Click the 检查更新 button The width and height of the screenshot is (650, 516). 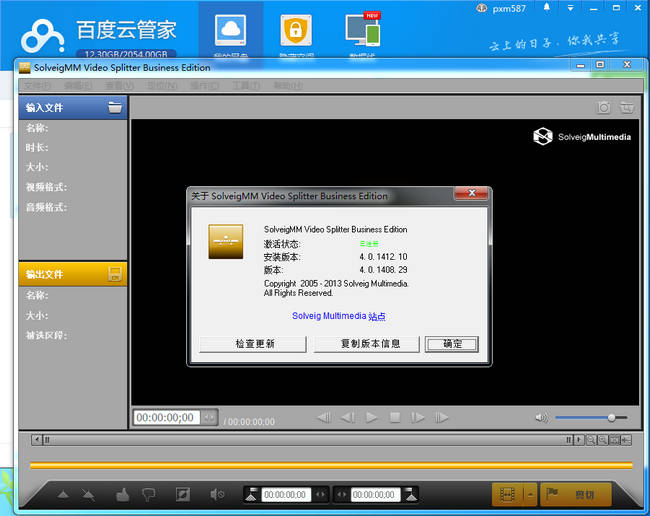253,344
